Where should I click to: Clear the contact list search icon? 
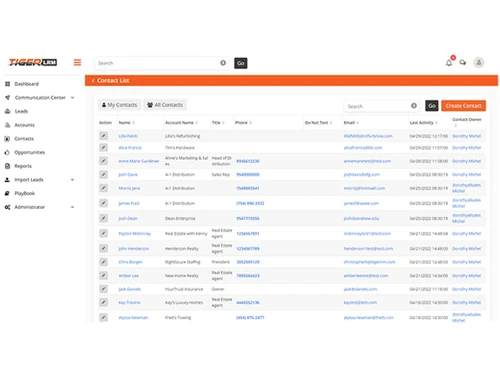pos(414,106)
